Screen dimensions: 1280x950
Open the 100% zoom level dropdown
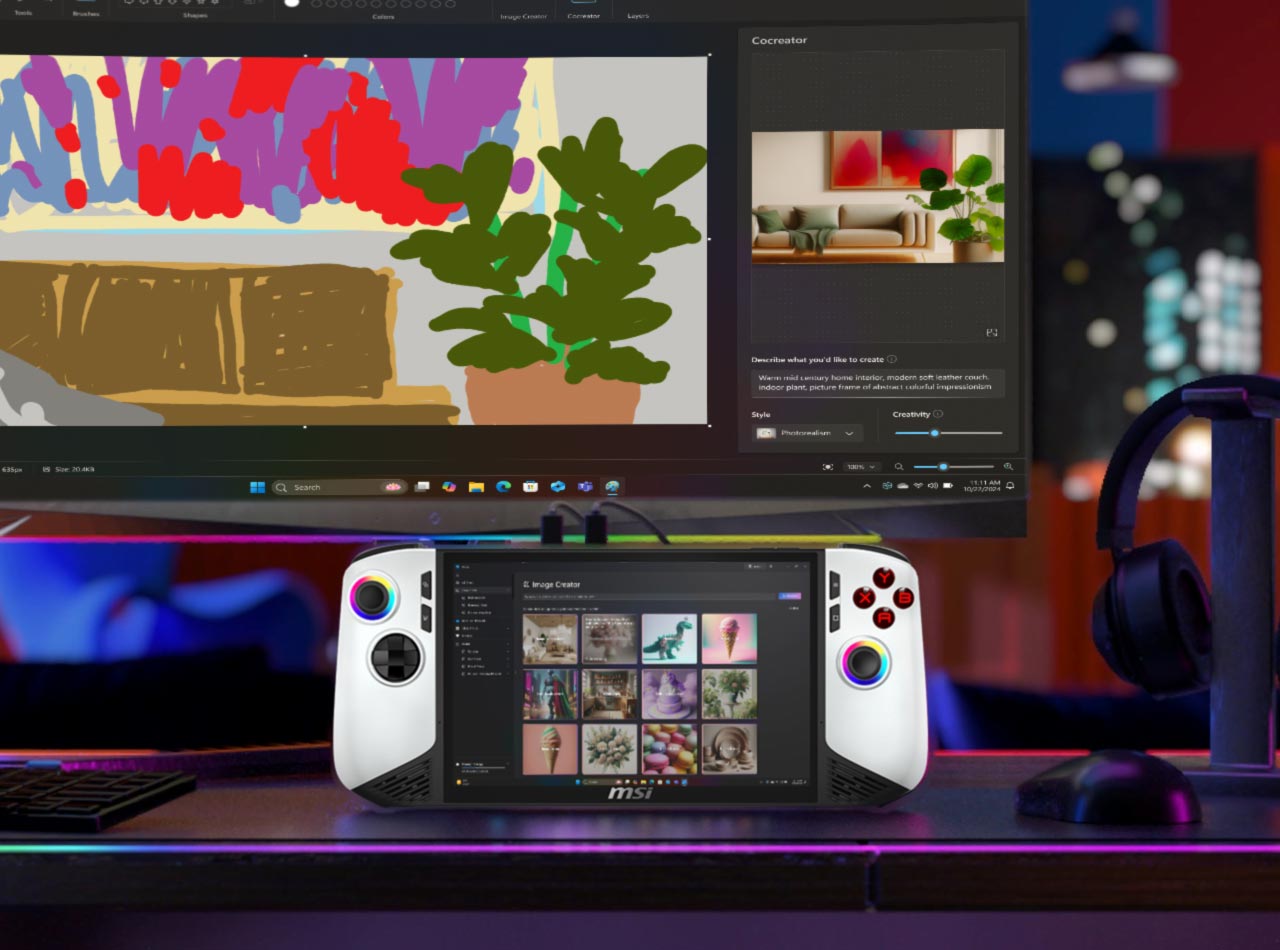pos(861,467)
